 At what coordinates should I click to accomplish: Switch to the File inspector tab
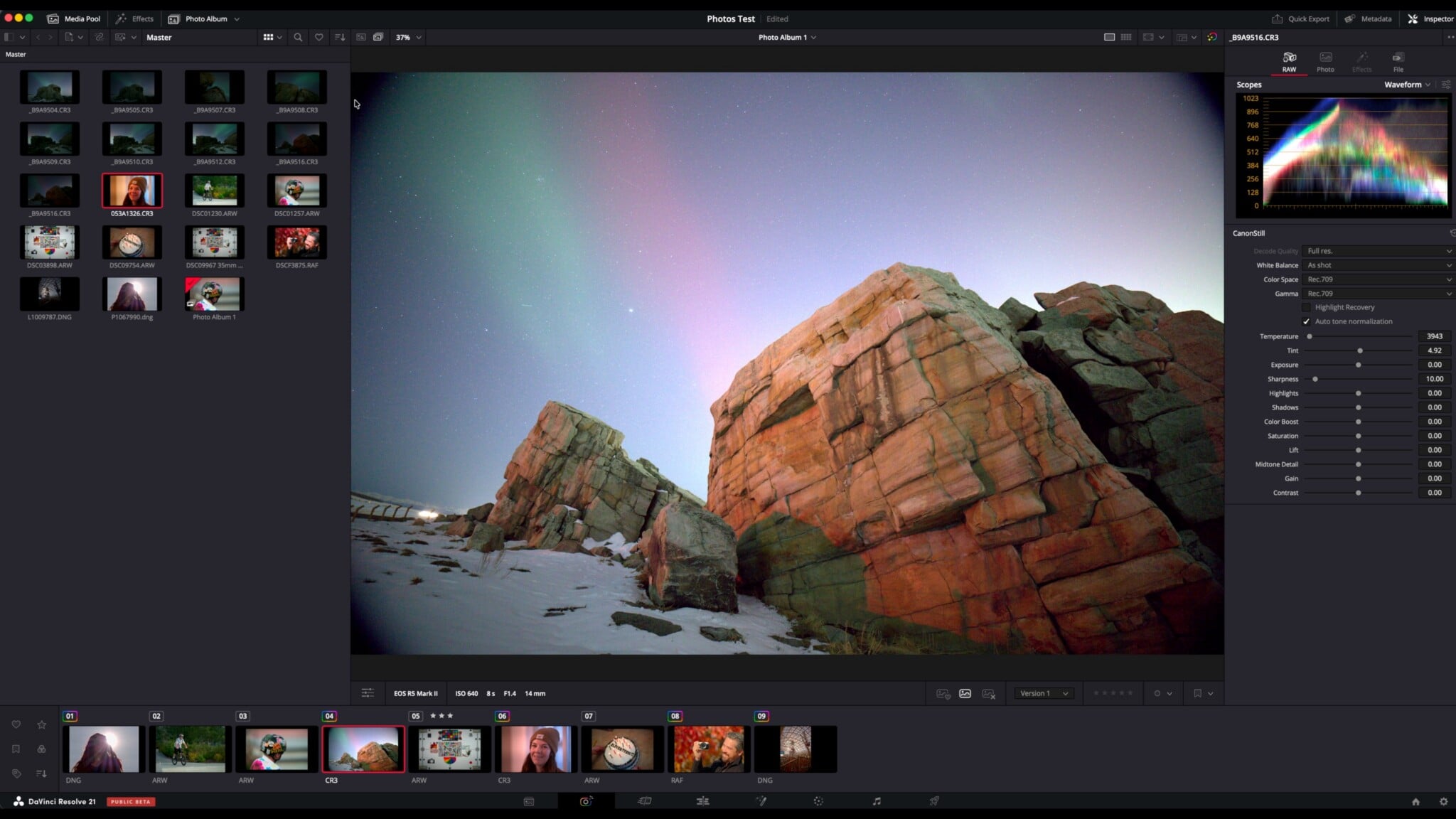pyautogui.click(x=1398, y=62)
